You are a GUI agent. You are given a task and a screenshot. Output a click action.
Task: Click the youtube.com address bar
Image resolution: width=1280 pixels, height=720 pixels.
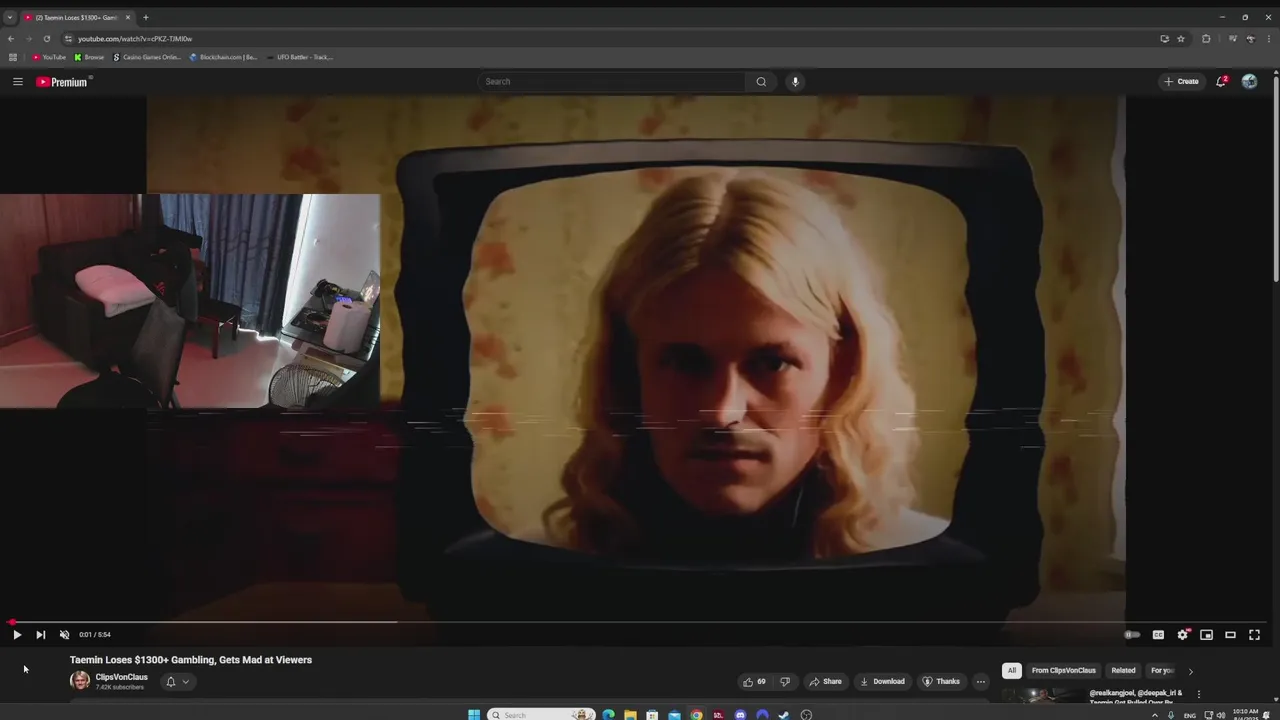pyautogui.click(x=610, y=39)
